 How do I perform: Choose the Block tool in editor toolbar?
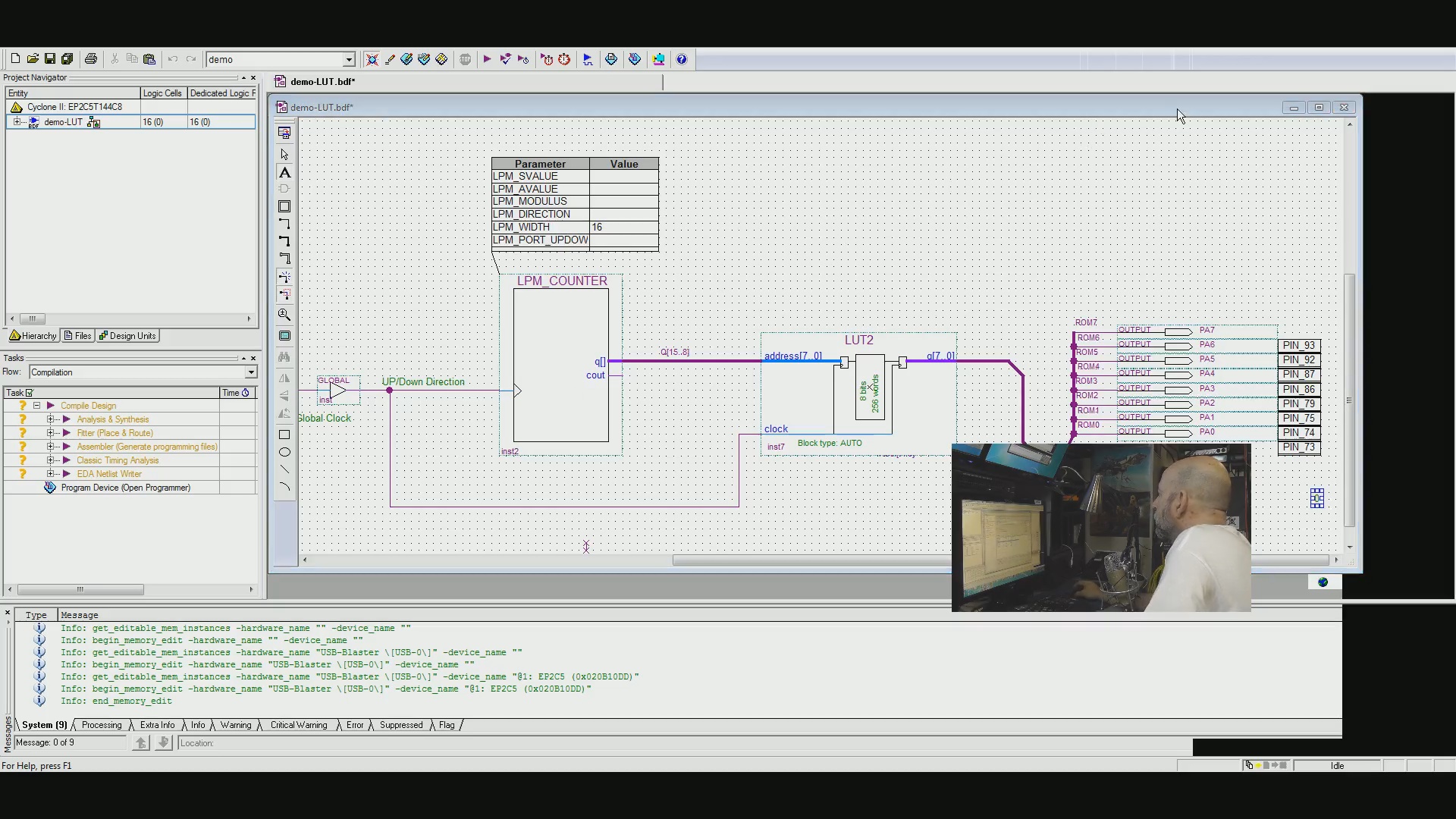[x=284, y=206]
